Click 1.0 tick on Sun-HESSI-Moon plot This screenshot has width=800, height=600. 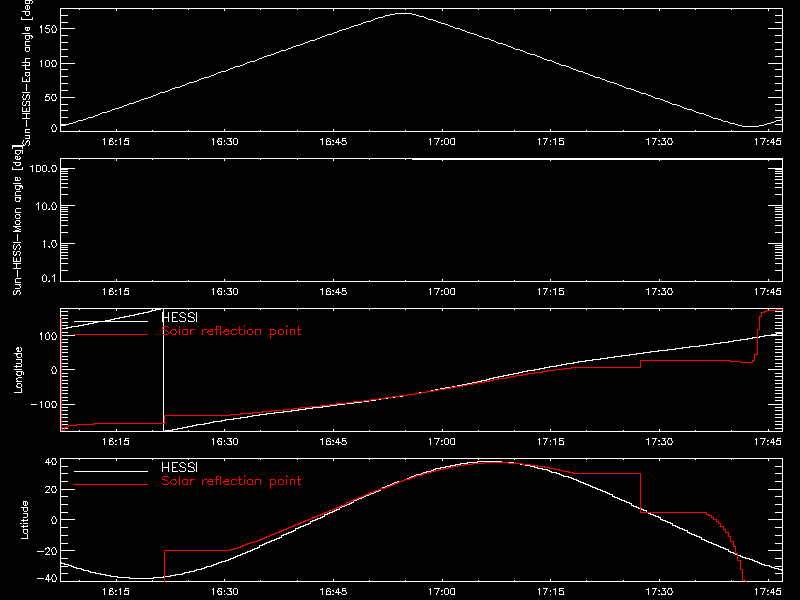tap(50, 244)
